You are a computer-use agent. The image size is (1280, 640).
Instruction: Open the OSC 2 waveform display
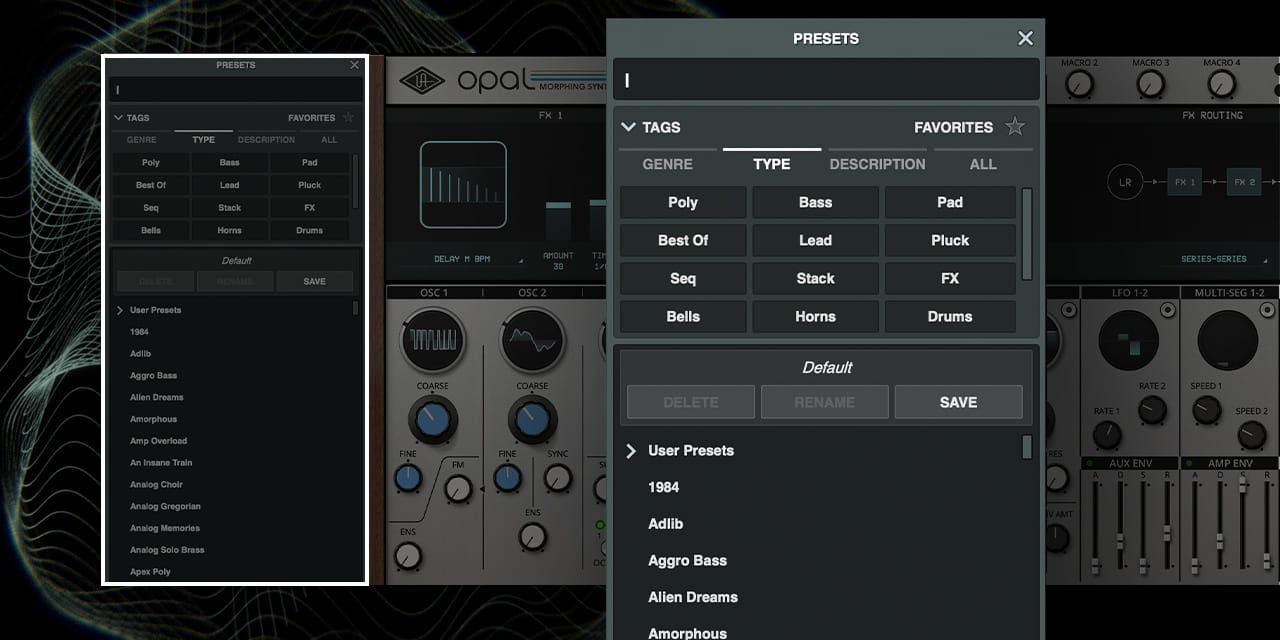point(532,339)
